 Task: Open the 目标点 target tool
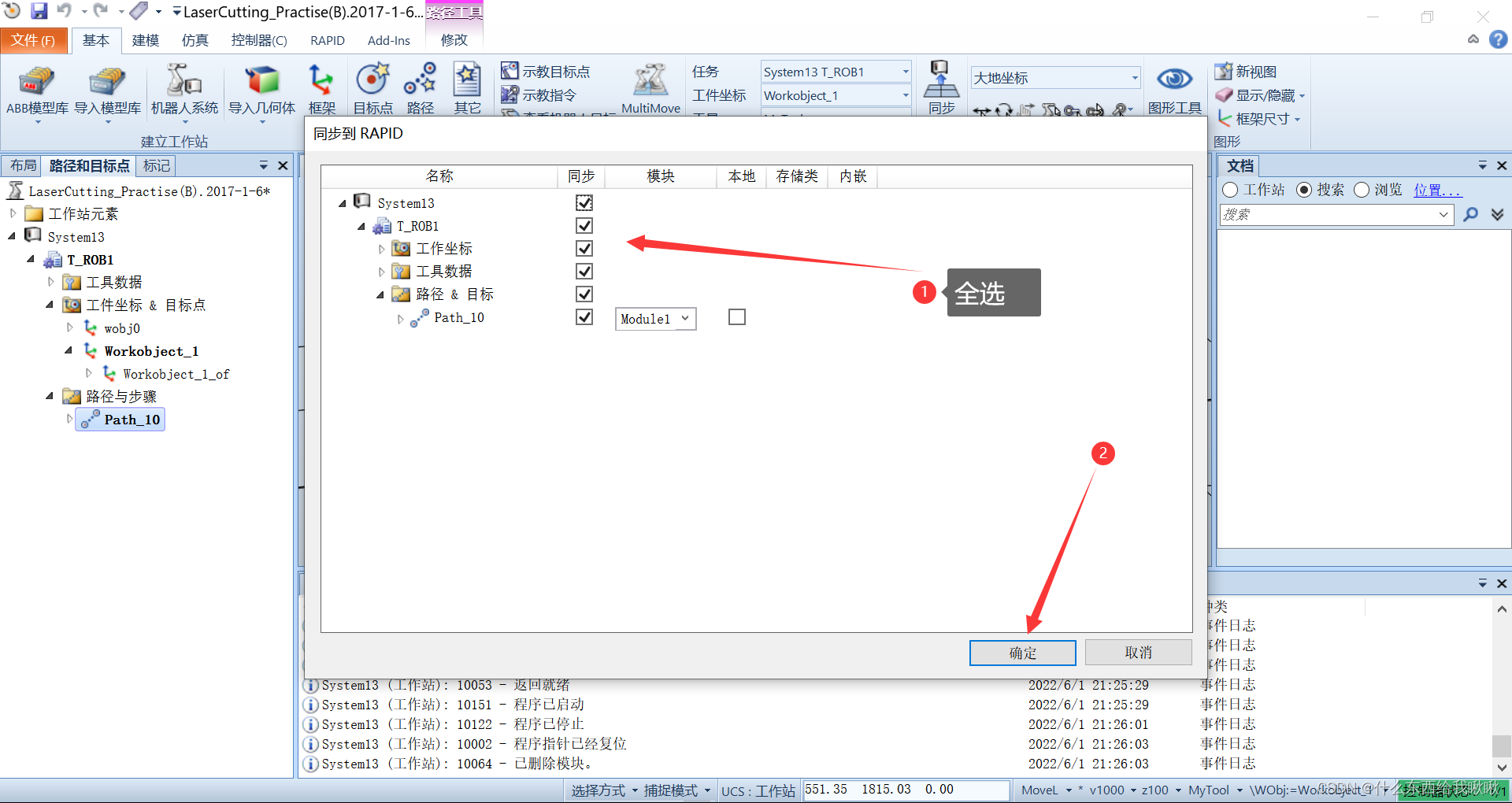click(372, 91)
